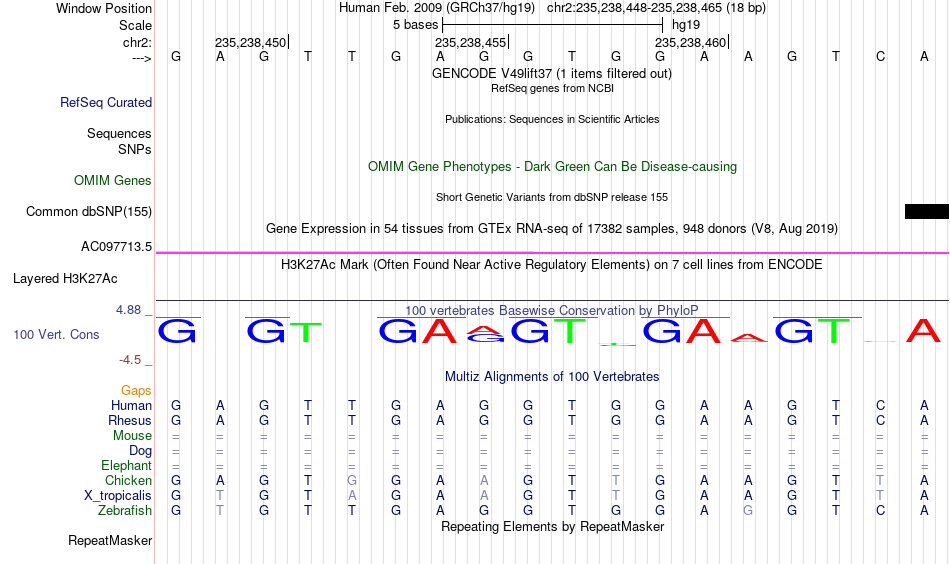Click the hg19 label beside the scale bar
This screenshot has width=950, height=564.
coord(686,25)
